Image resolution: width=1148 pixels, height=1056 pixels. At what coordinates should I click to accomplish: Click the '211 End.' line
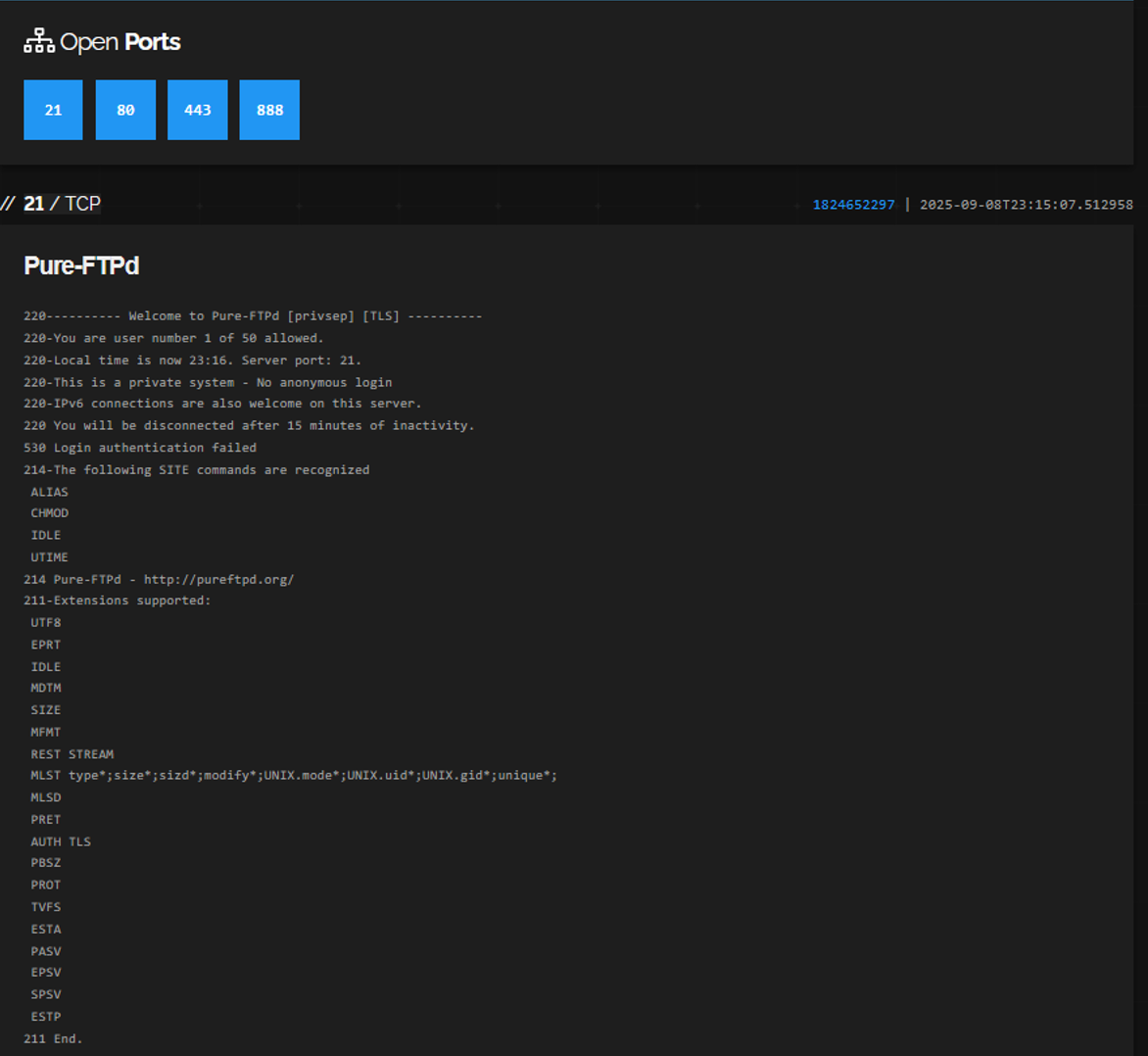pos(53,1038)
